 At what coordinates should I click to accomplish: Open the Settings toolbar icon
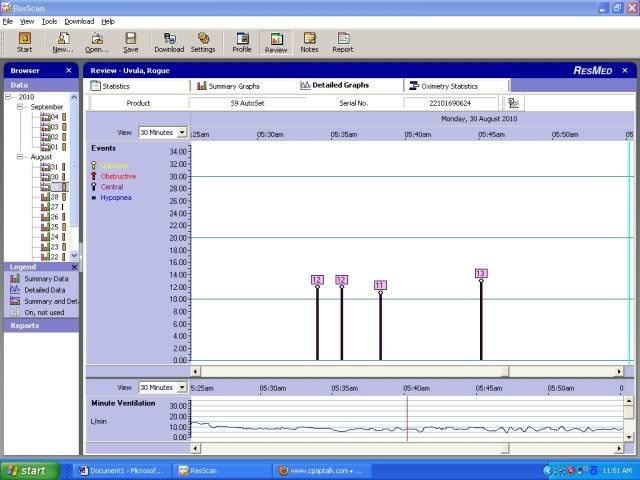coord(203,42)
